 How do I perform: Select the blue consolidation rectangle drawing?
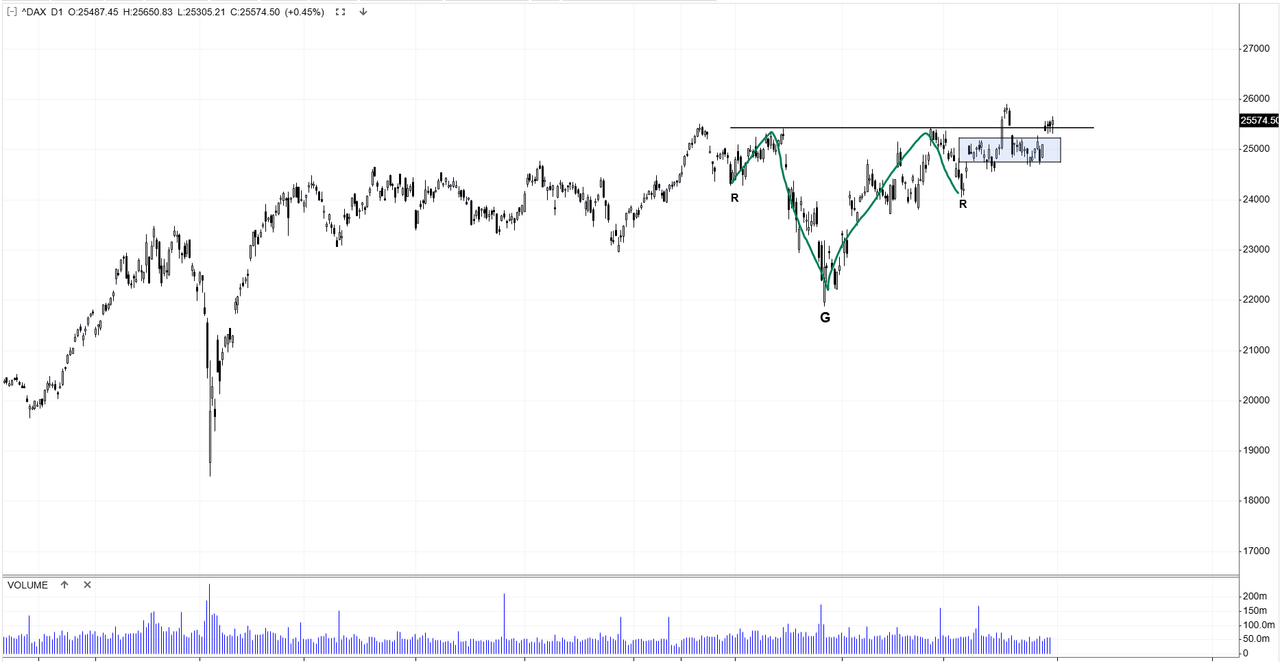(x=1009, y=150)
